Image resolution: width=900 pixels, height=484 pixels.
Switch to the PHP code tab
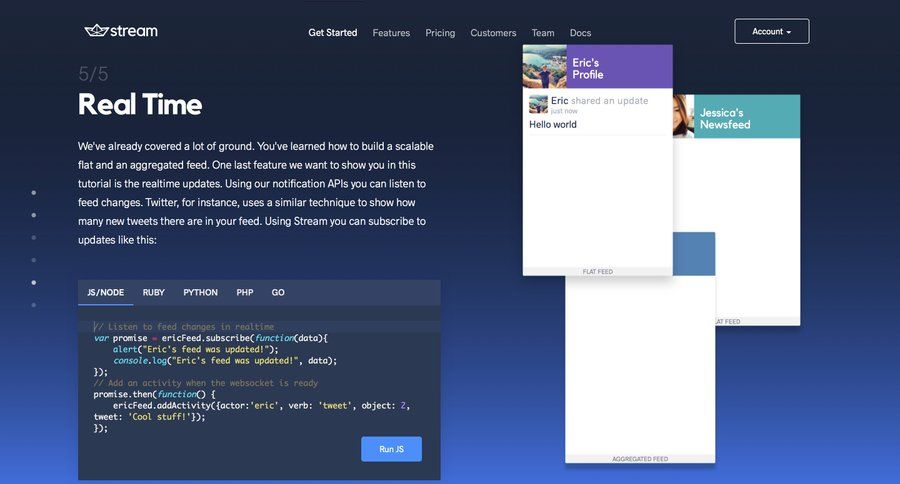[245, 292]
